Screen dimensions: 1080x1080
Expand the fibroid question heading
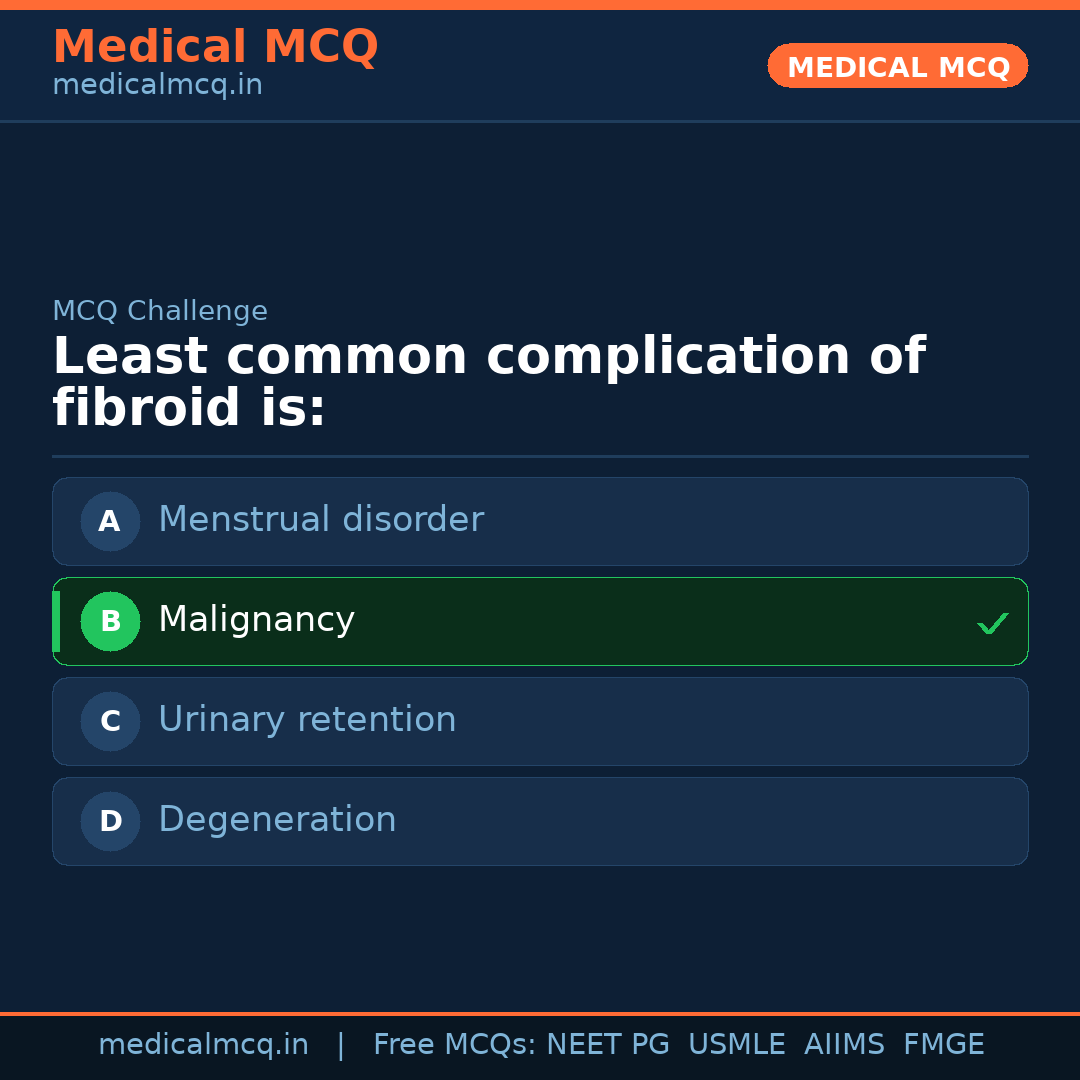pos(489,382)
